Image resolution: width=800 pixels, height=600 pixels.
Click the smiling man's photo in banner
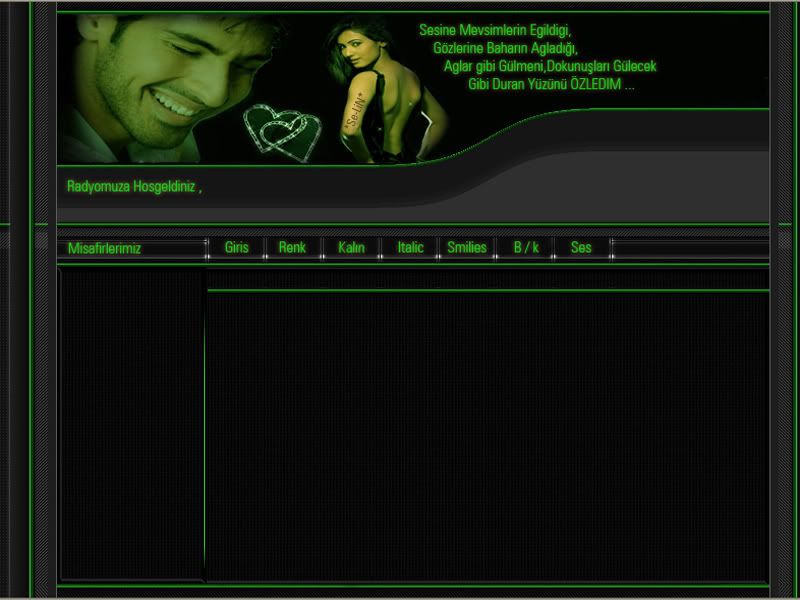tap(160, 75)
